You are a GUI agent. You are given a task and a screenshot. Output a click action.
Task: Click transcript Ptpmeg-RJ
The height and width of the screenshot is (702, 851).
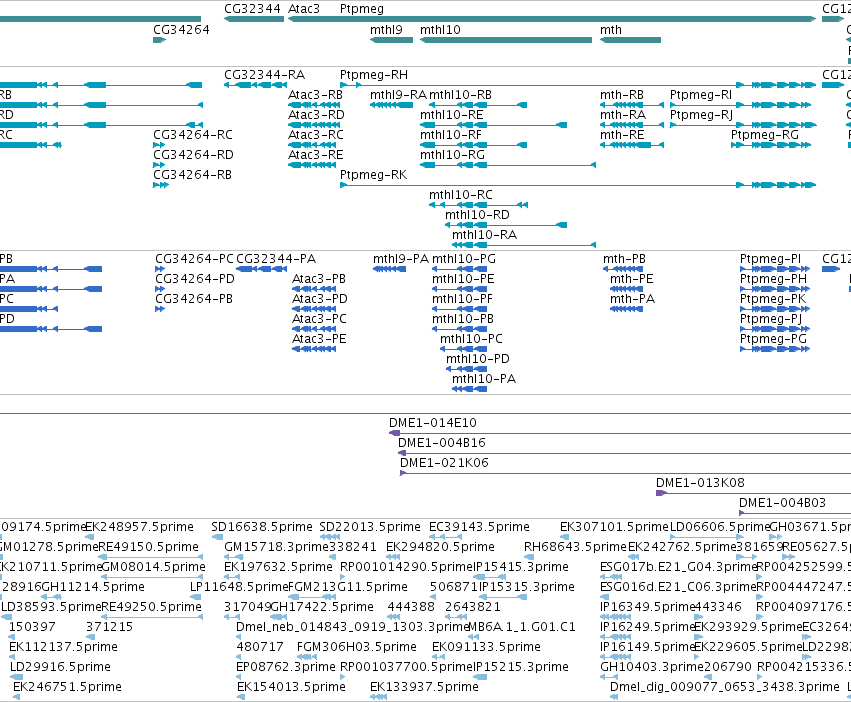pyautogui.click(x=701, y=115)
